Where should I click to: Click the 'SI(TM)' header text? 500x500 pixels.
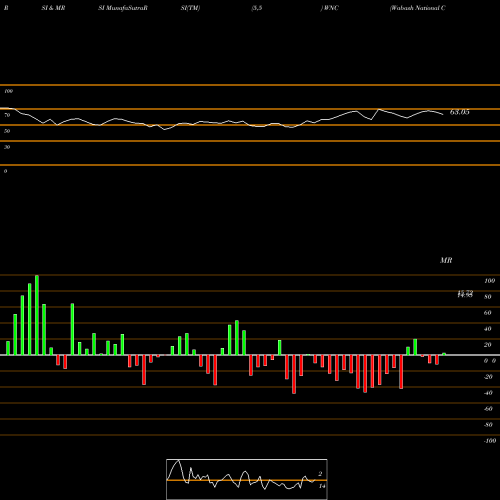(190, 8)
